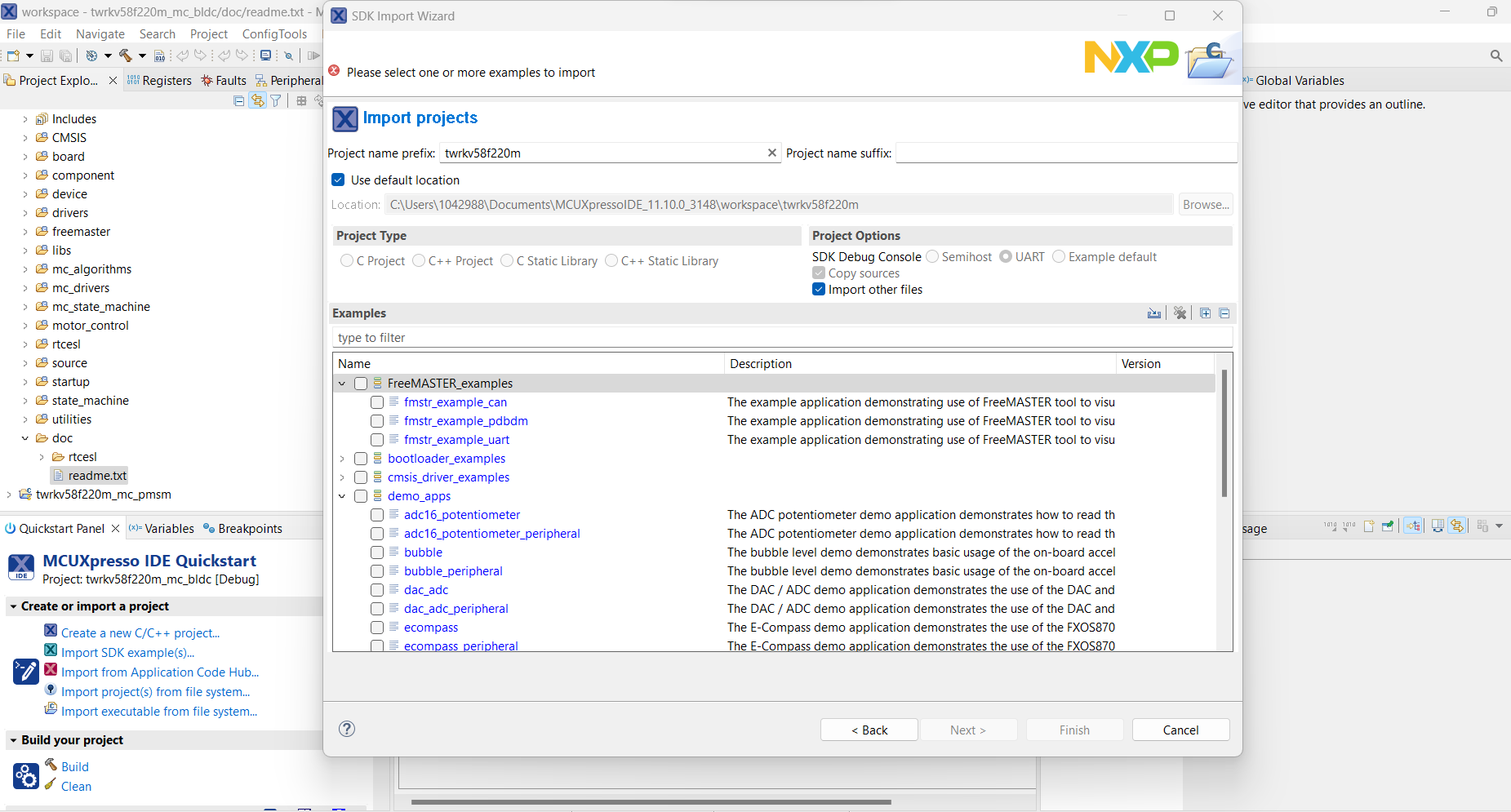The height and width of the screenshot is (812, 1511).
Task: Collapse the demo_apps group
Action: click(342, 495)
